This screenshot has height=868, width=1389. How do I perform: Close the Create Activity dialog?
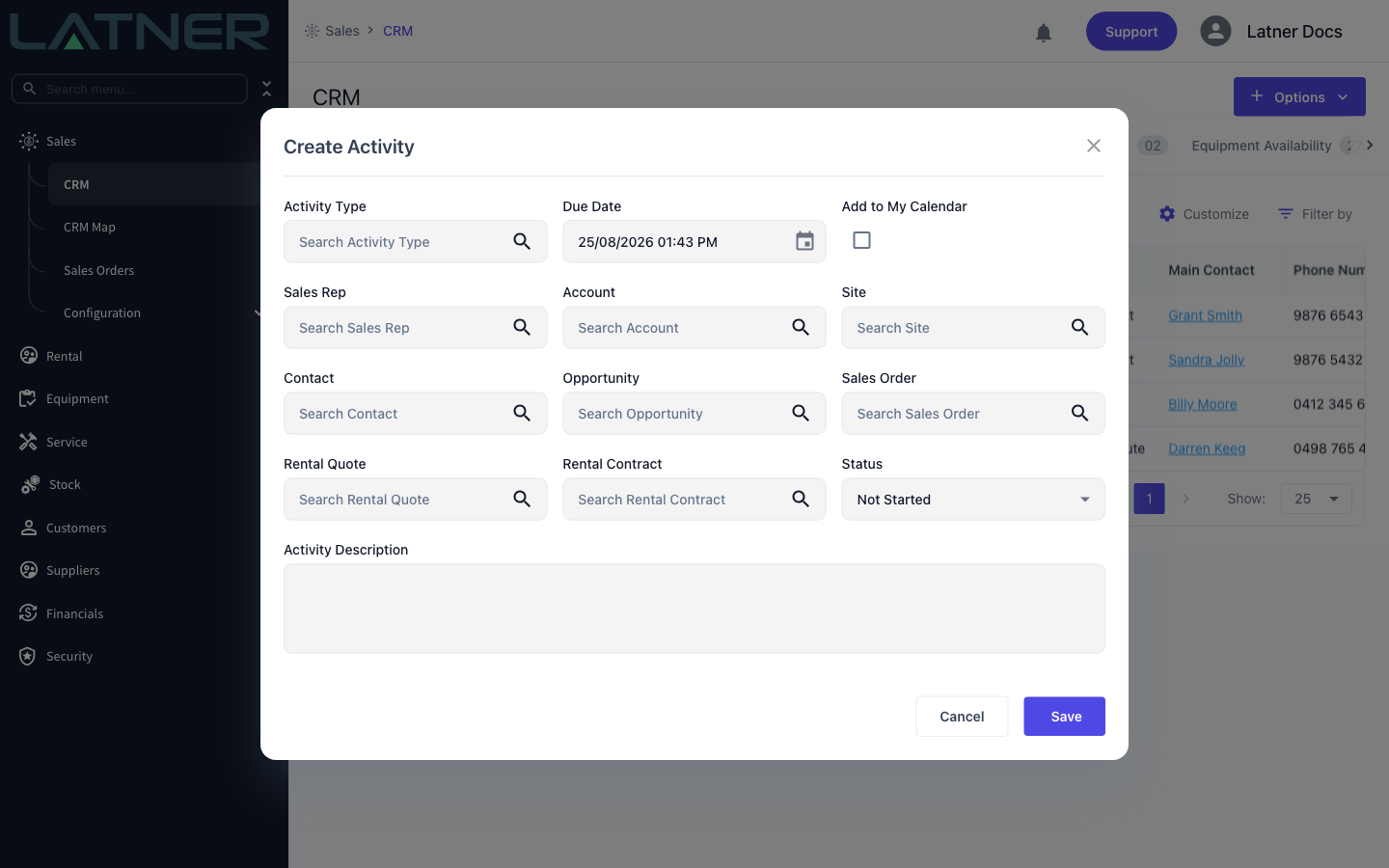pyautogui.click(x=1093, y=146)
